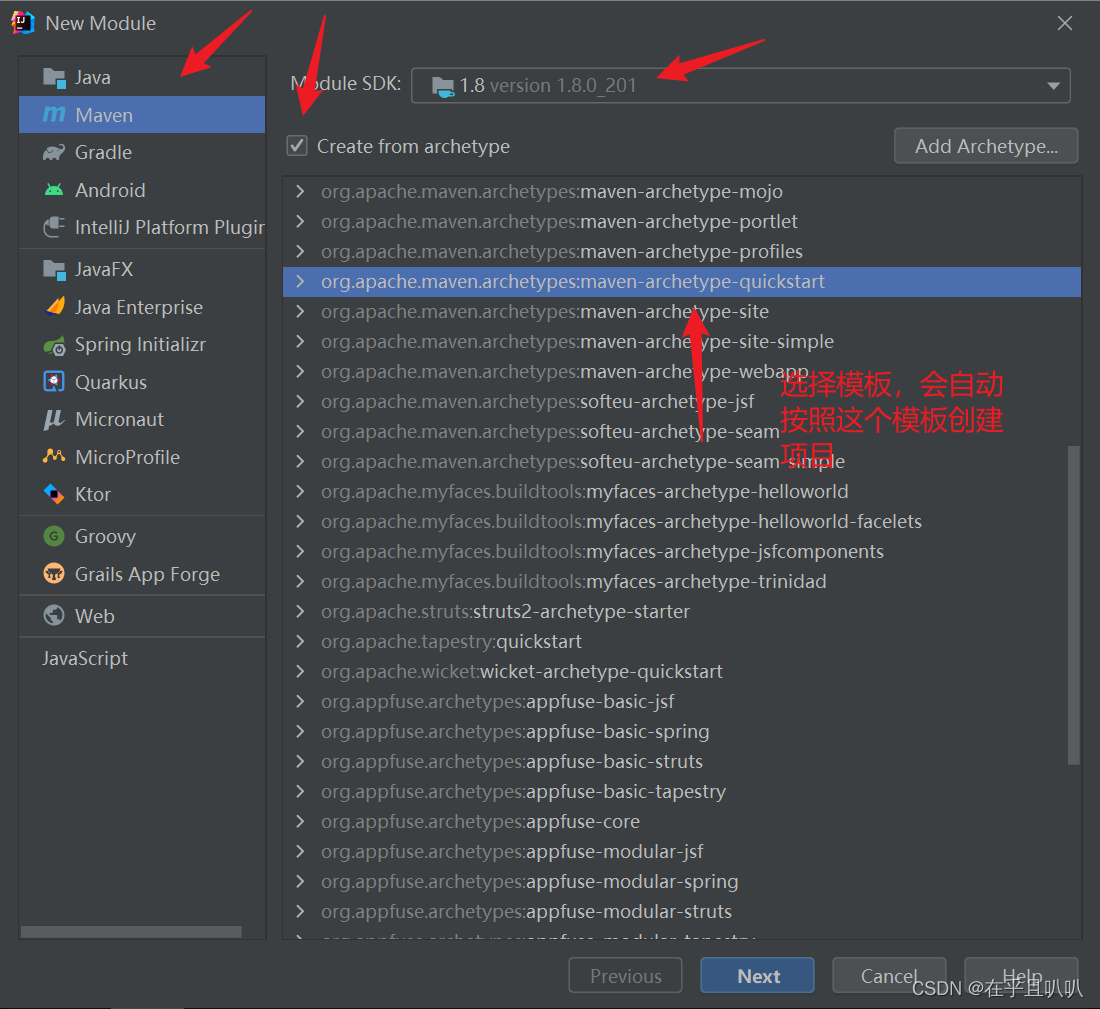Expand struts2-archetype-starter chevron
Screen dimensions: 1100x1009
coord(300,611)
